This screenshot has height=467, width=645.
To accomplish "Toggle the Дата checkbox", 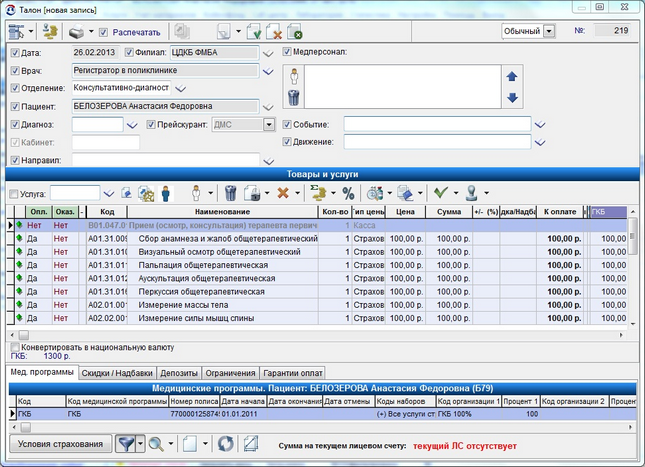I will tap(15, 53).
